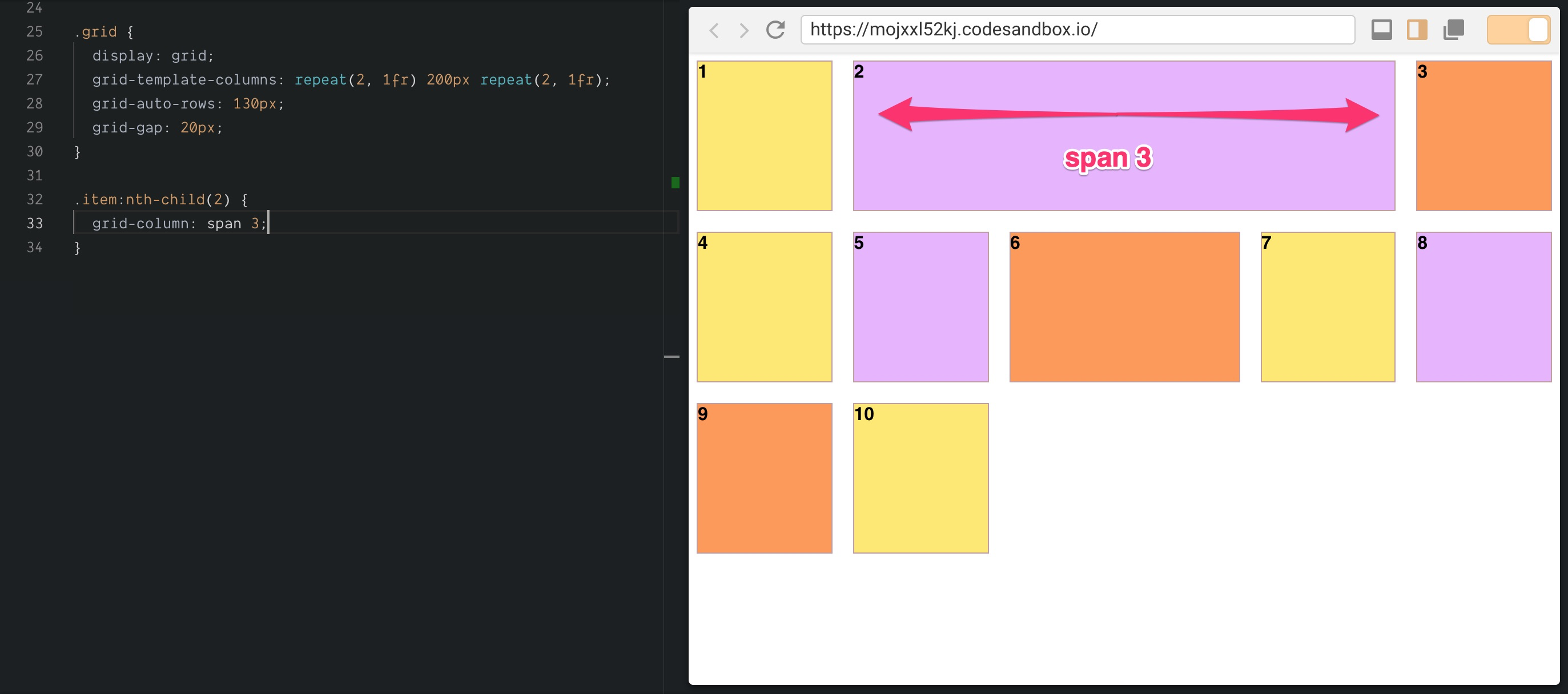The height and width of the screenshot is (694, 1568).
Task: Click orange grid item 6
Action: pyautogui.click(x=1124, y=306)
